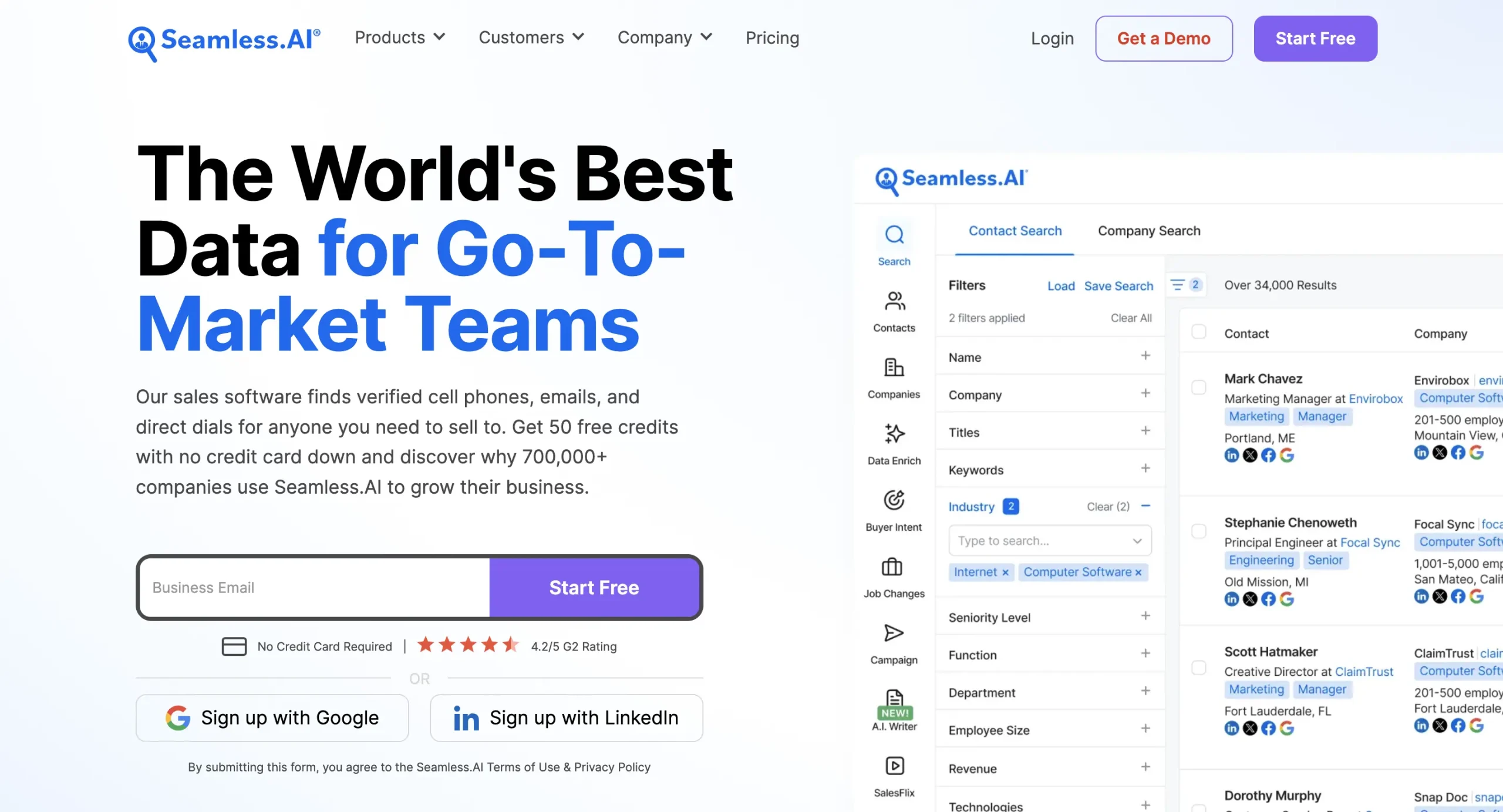
Task: Sign up with Google
Action: (272, 717)
